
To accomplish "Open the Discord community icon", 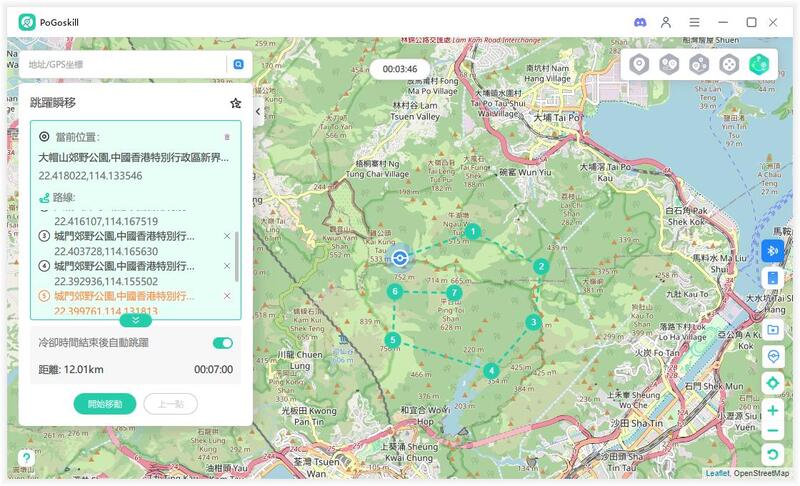I will pos(640,22).
